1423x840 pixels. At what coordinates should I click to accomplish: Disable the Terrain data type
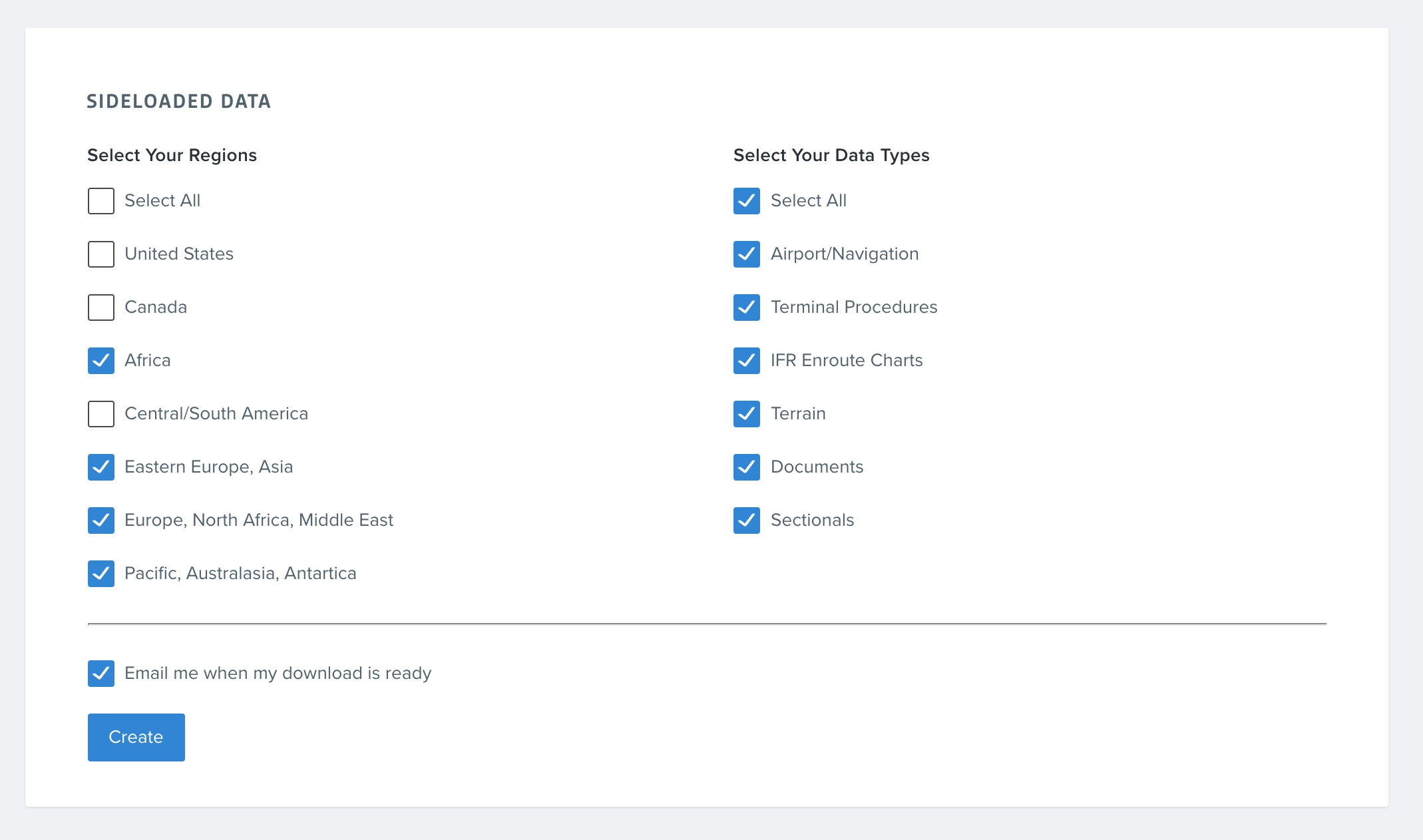[747, 414]
